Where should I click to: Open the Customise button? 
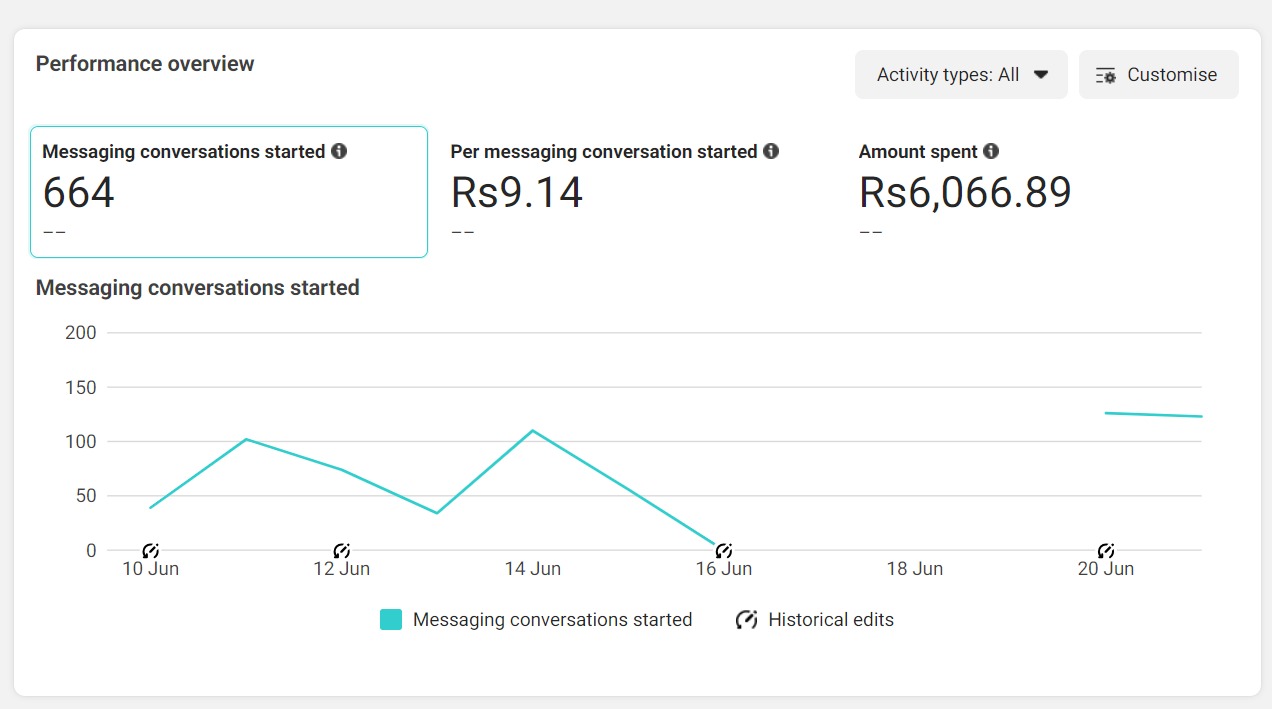click(x=1158, y=75)
